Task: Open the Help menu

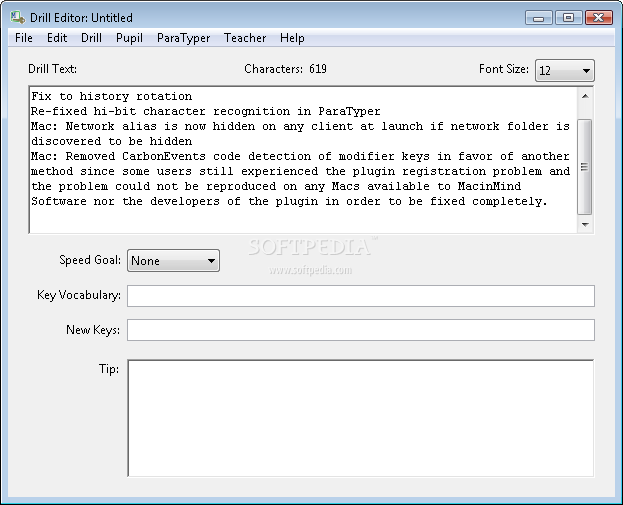Action: 292,38
